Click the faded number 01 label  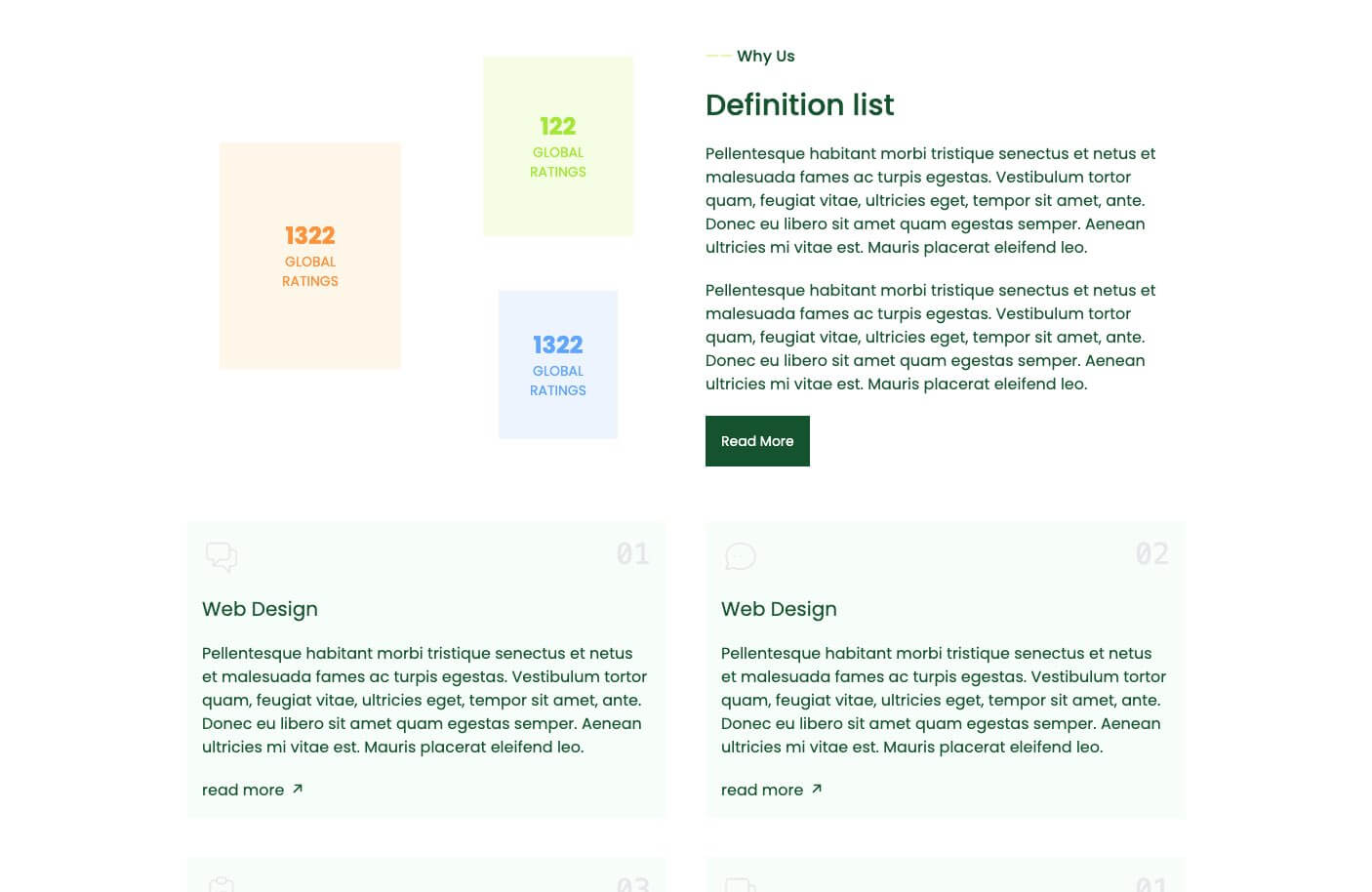click(x=632, y=554)
